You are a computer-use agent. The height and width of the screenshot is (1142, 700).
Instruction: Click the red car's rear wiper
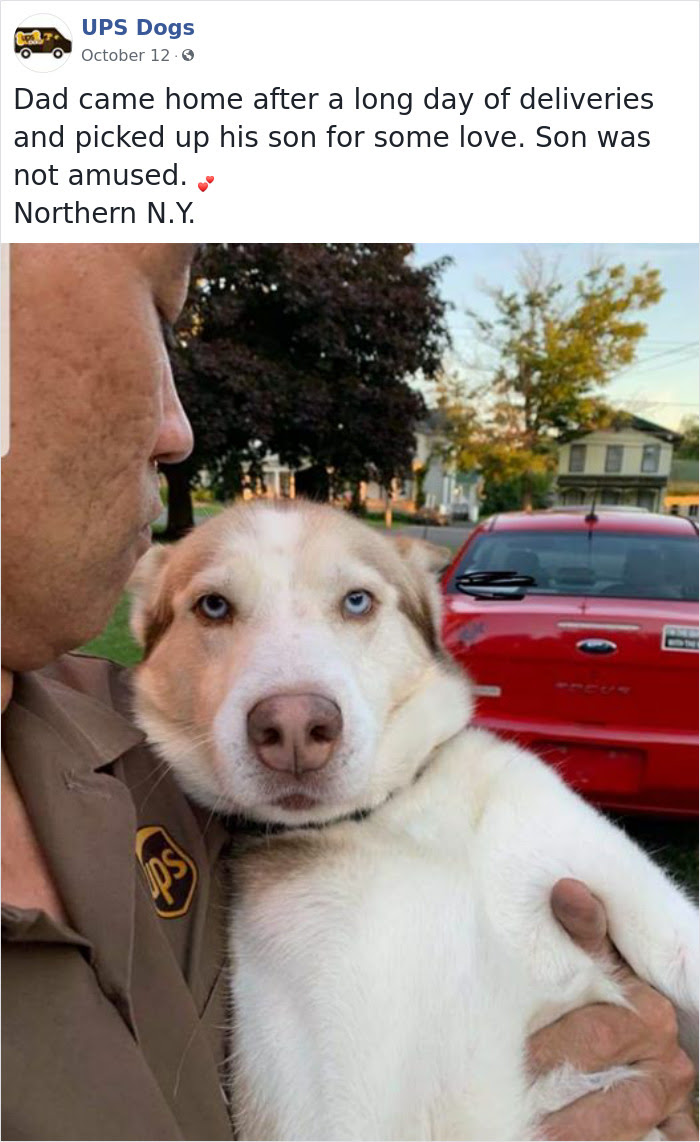(x=495, y=584)
